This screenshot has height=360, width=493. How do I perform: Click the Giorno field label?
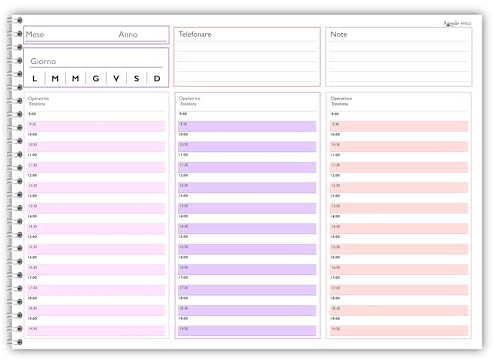point(43,61)
